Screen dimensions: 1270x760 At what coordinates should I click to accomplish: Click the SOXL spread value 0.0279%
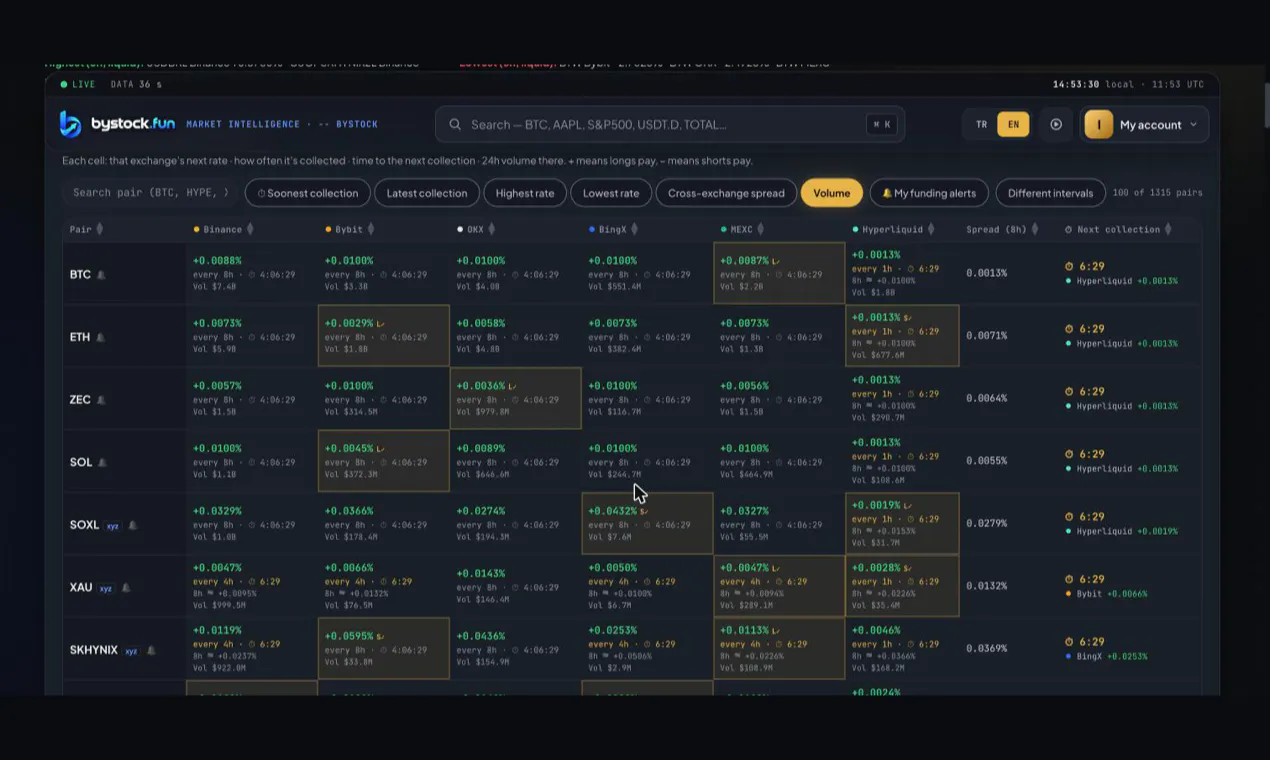(987, 524)
